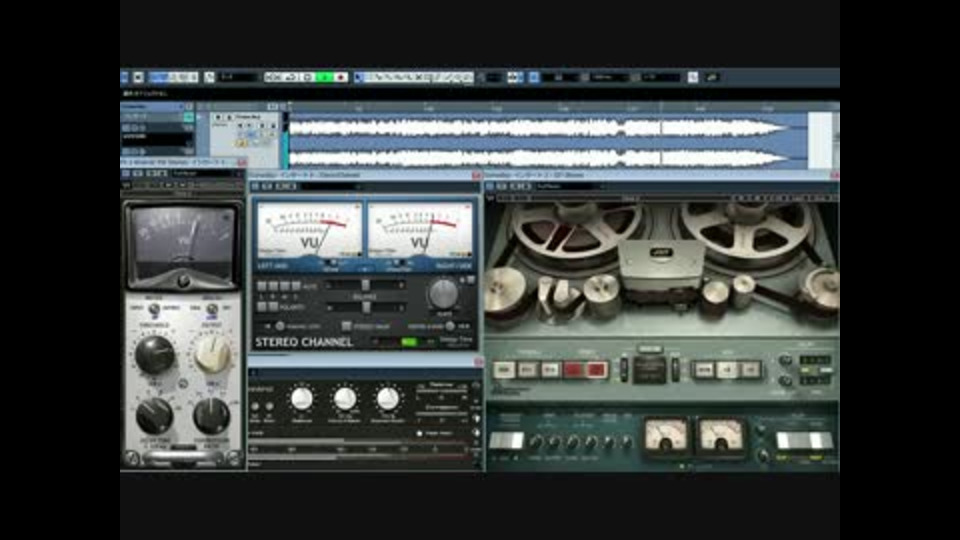Viewport: 960px width, 540px height.
Task: Flip the white rocker switch at tape bottom right
Action: tap(804, 440)
